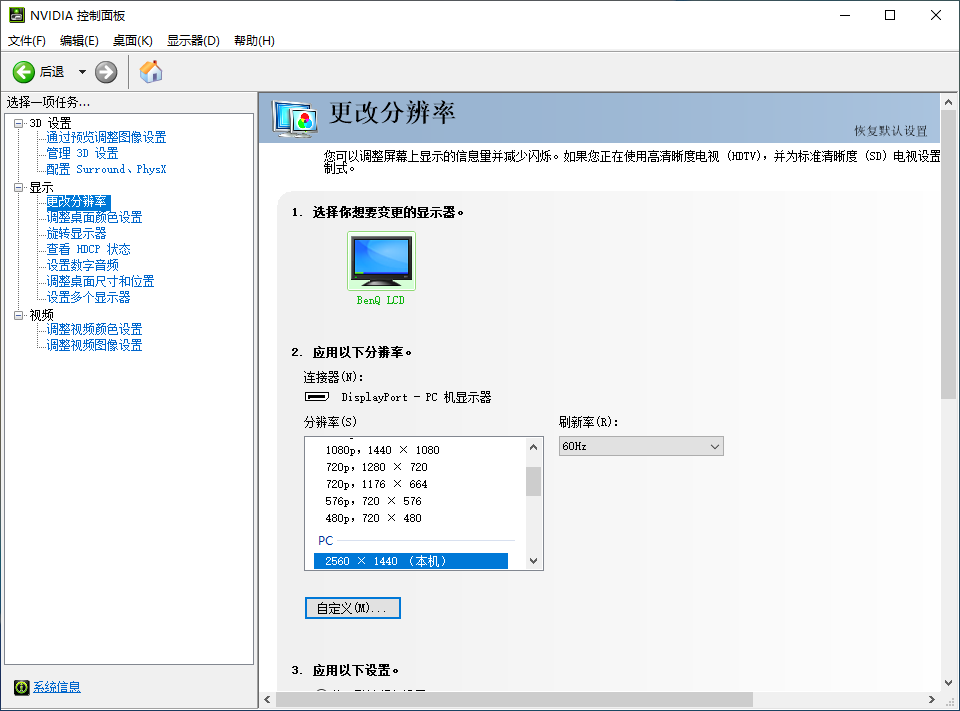Click the Home icon in toolbar

151,72
